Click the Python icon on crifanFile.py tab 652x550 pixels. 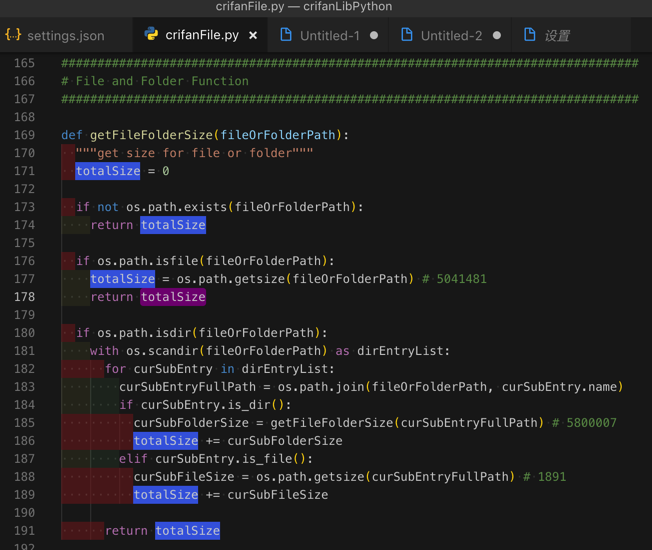[151, 35]
